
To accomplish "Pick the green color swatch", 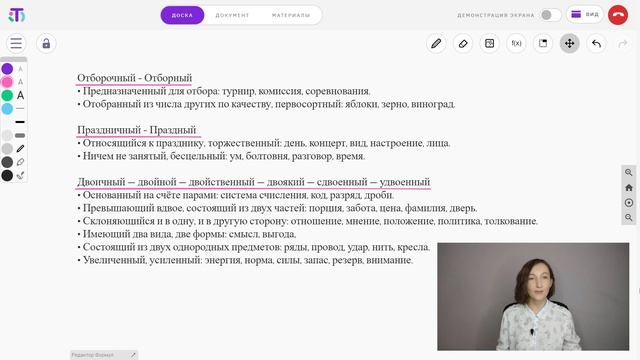I will coord(7,96).
